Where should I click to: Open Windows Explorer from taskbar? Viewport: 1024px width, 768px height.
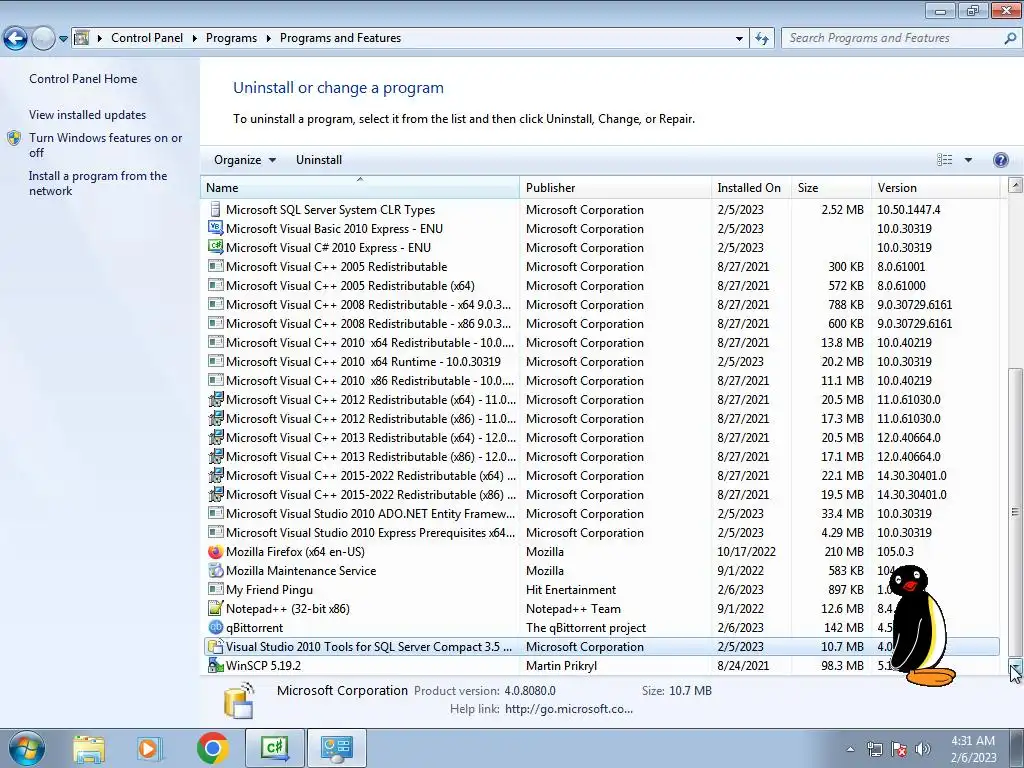(89, 748)
